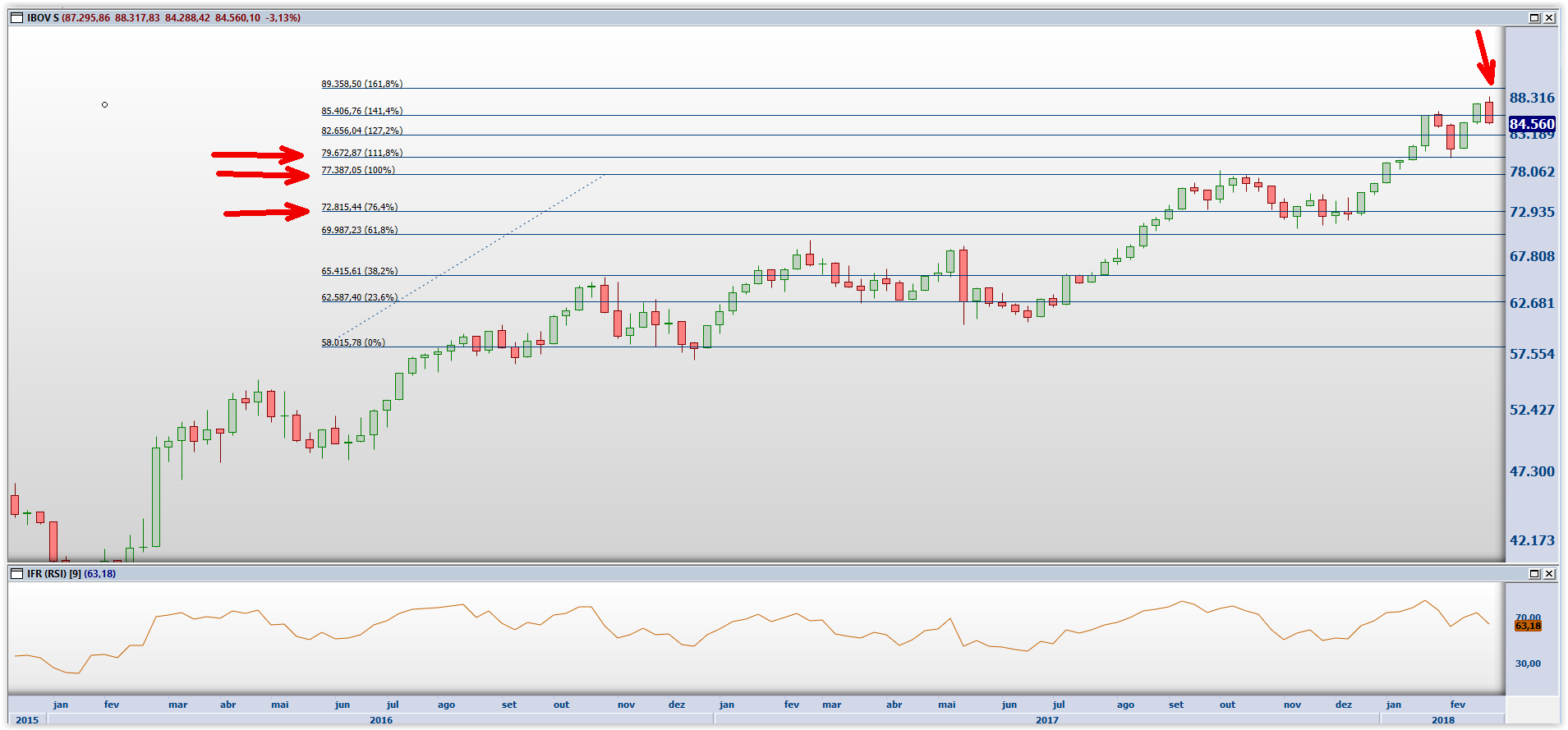Image resolution: width=1568 pixels, height=730 pixels.
Task: Click the 2017 year label on timeline
Action: pos(1046,720)
